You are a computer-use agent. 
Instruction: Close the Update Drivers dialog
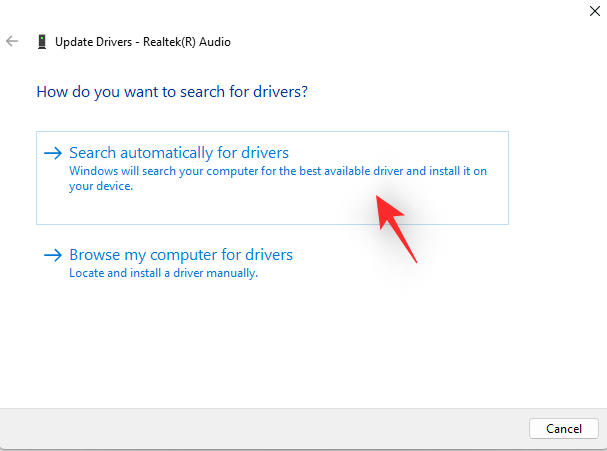595,11
